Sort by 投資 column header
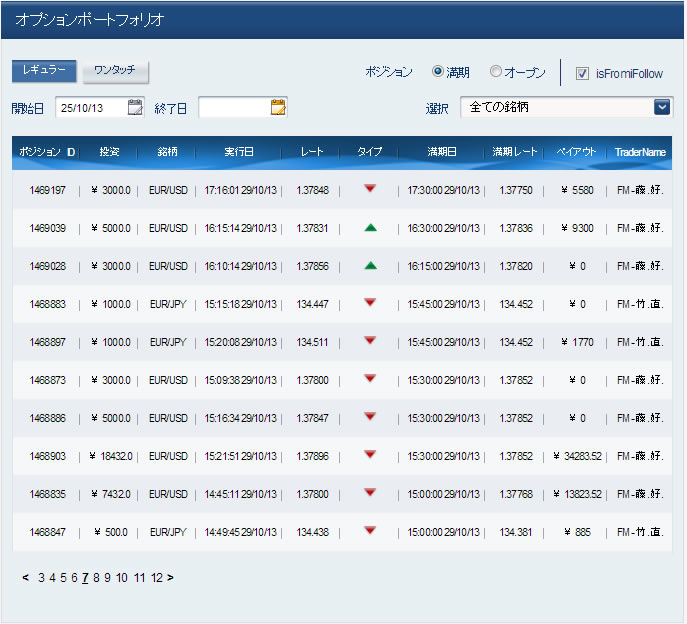 109,152
